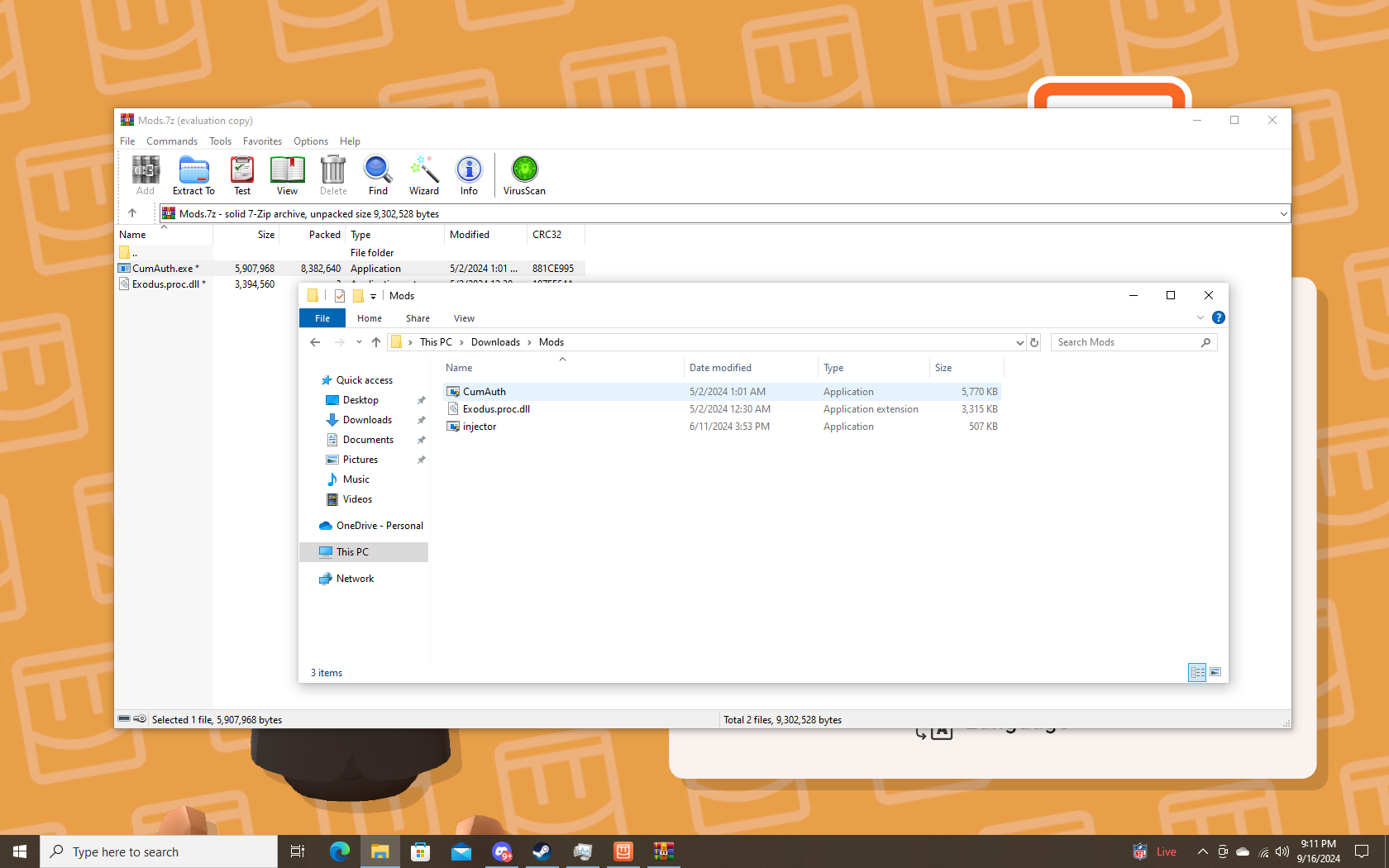
Task: Start VirusScan on the archive
Action: [524, 175]
